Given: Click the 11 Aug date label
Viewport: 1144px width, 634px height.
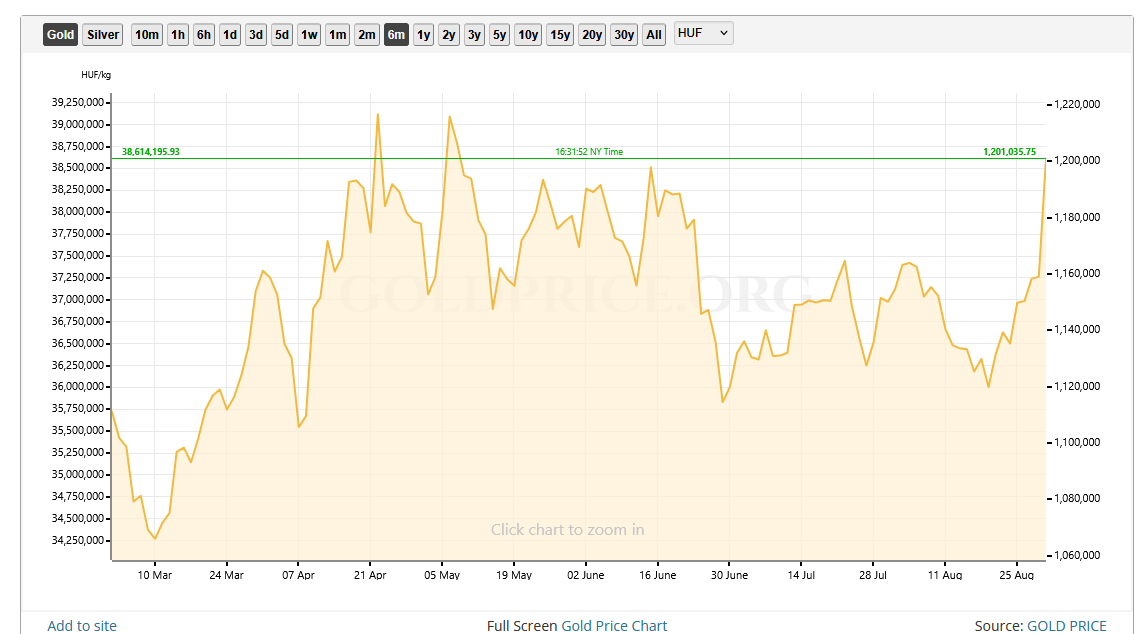Looking at the screenshot, I should click(945, 575).
